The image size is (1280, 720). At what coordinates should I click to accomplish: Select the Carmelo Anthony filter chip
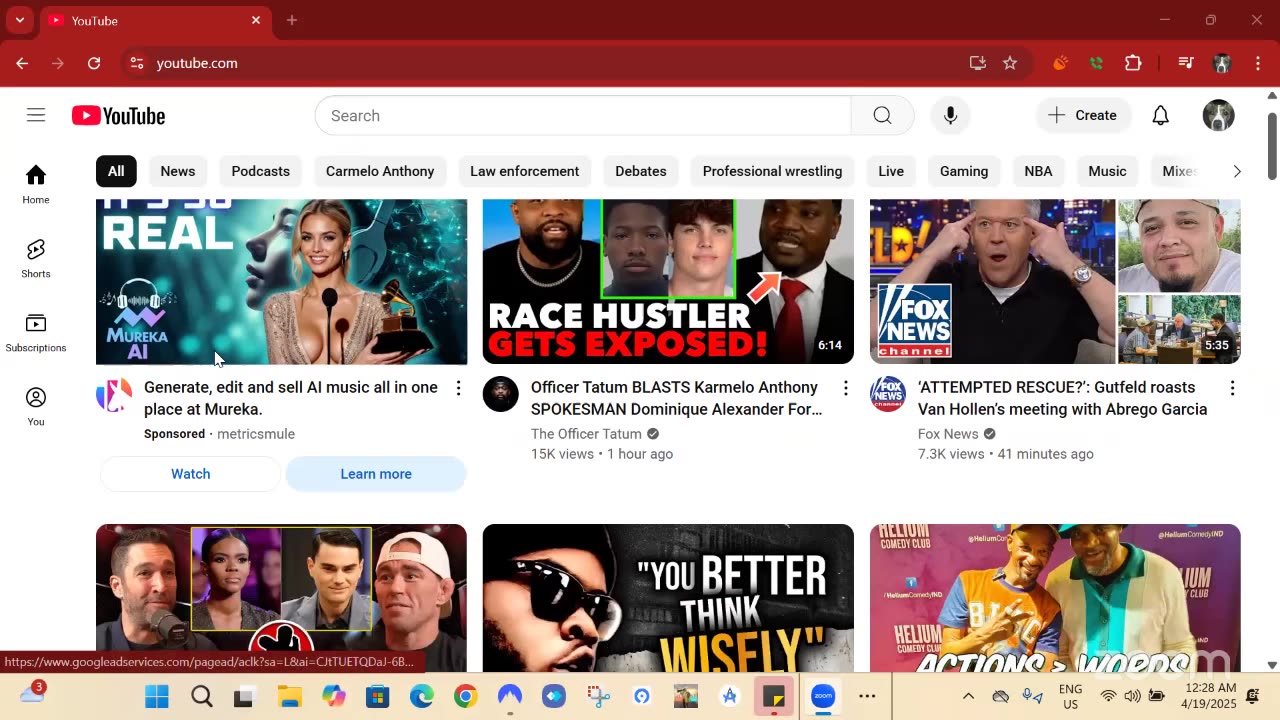[380, 171]
